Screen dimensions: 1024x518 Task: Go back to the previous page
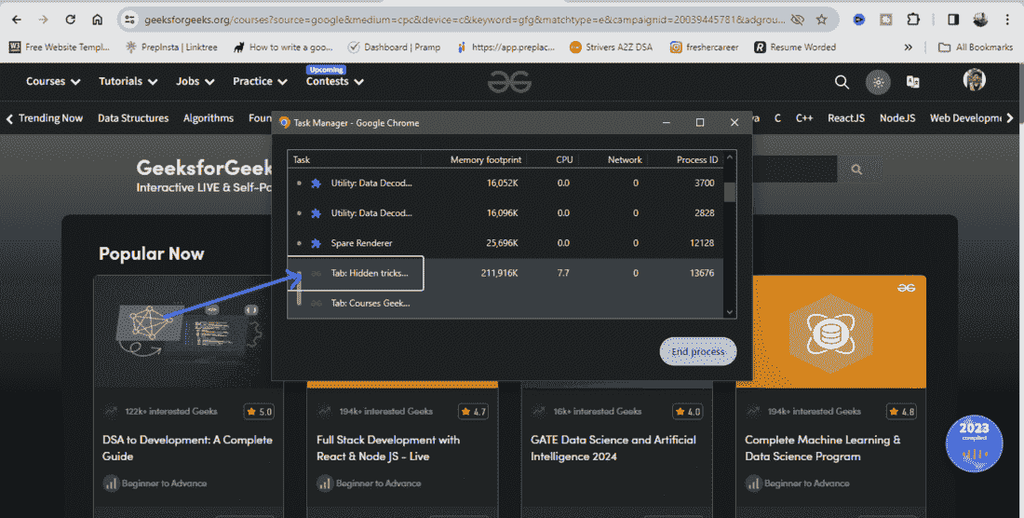point(16,20)
